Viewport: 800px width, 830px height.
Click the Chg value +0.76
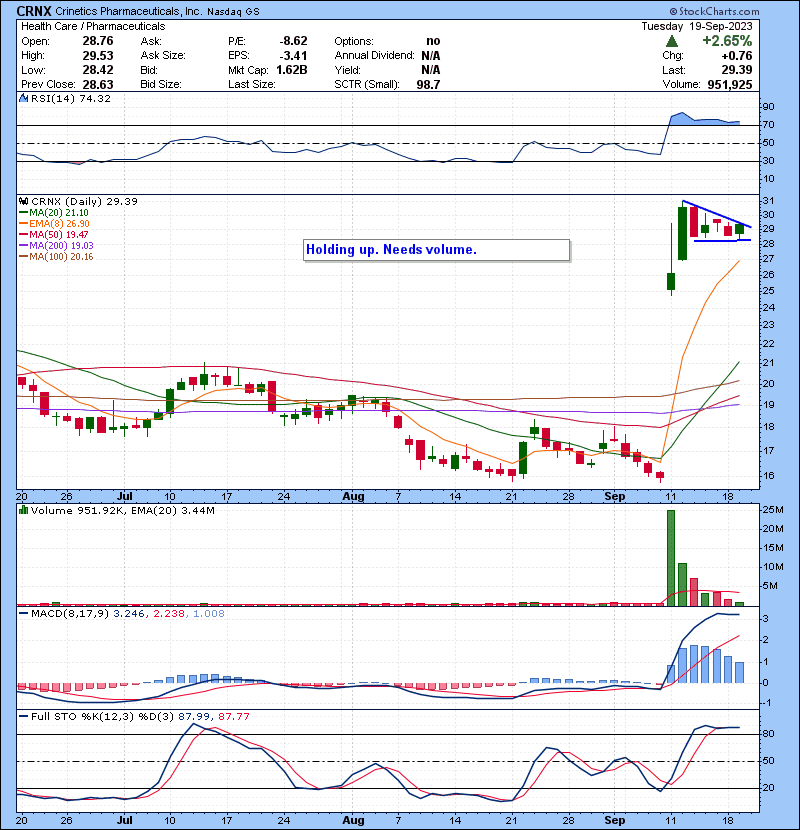pos(736,56)
